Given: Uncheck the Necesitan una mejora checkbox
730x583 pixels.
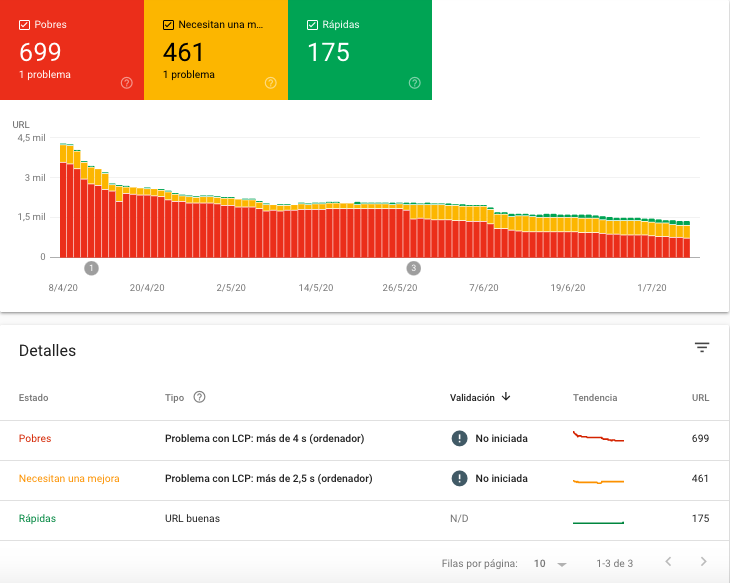Looking at the screenshot, I should 168,25.
